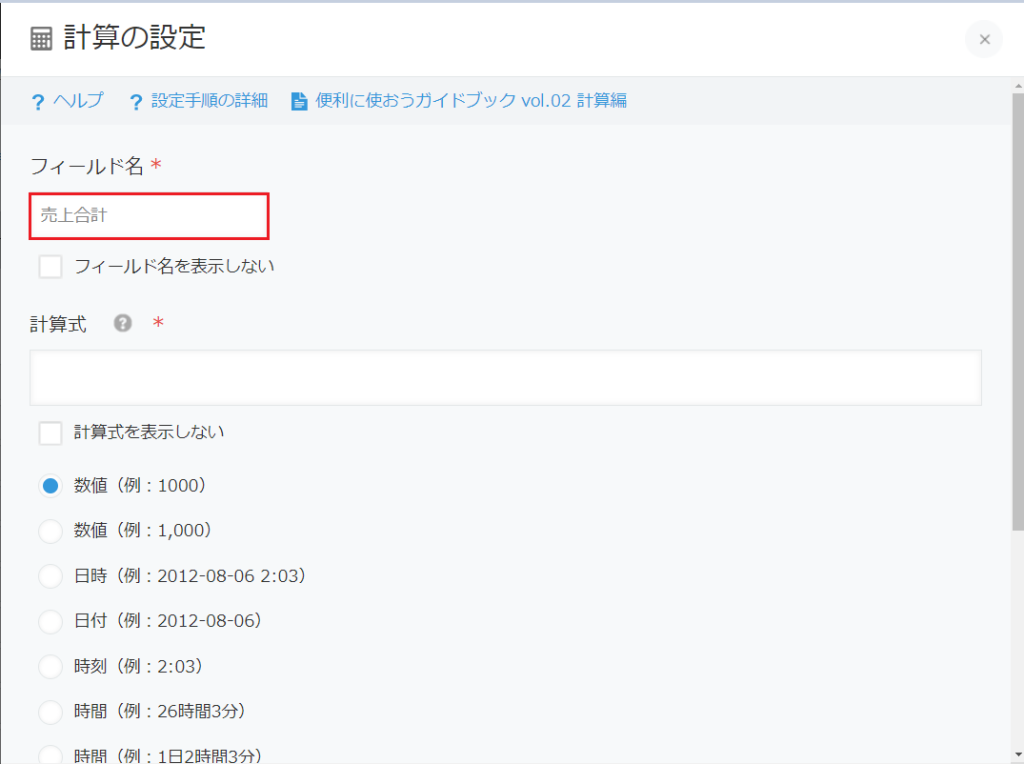
Task: Click the 計算の設定 dialog title text
Action: click(135, 38)
